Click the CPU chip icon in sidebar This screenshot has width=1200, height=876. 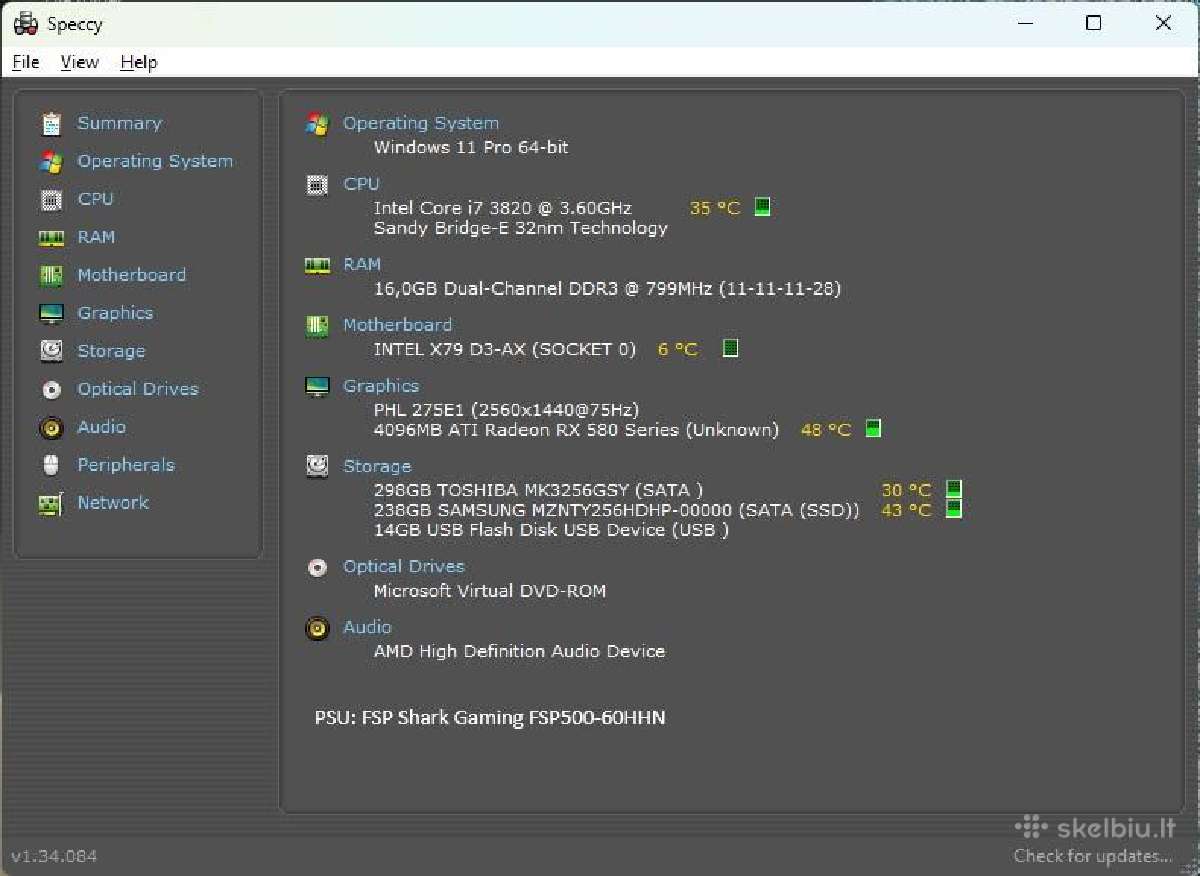click(51, 200)
